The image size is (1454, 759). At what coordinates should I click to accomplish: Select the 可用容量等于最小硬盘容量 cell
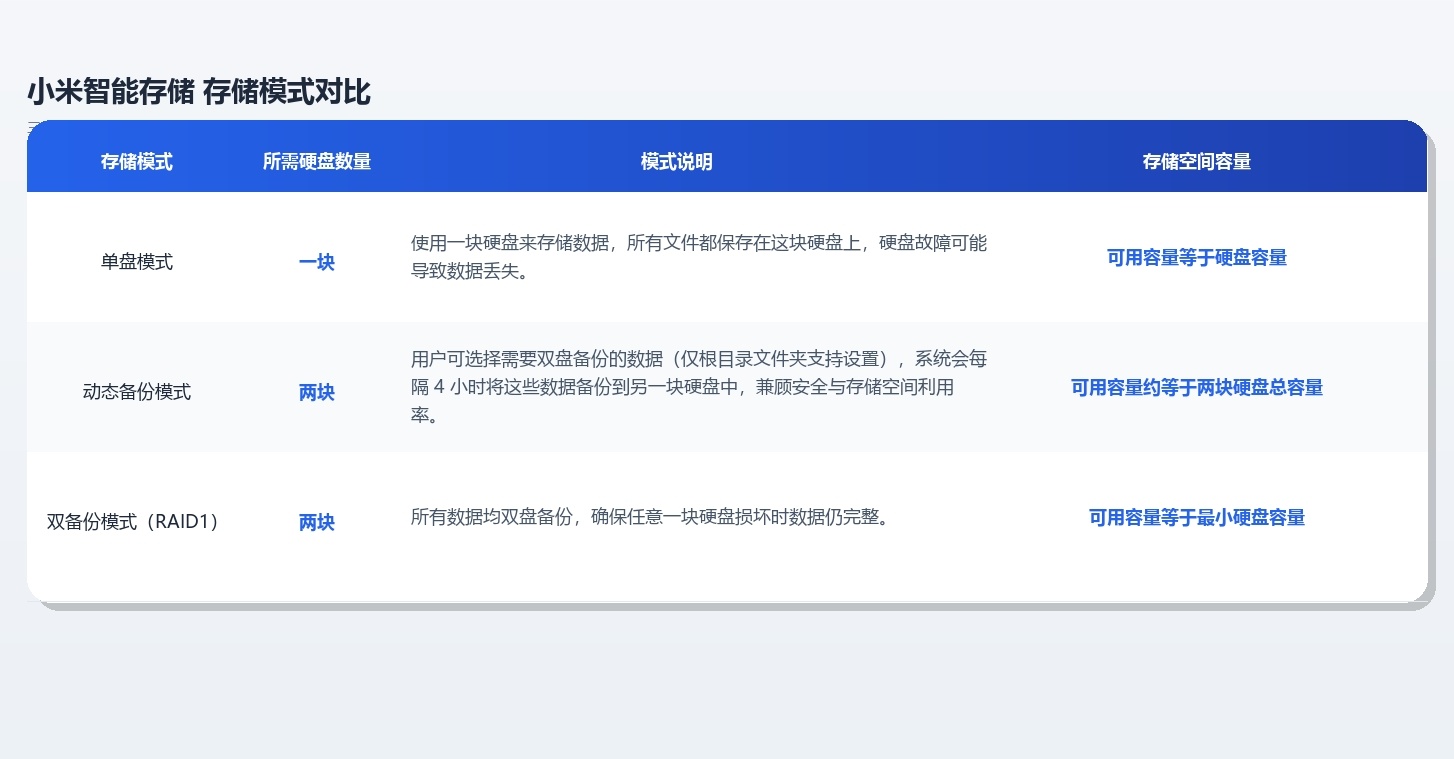tap(1197, 517)
